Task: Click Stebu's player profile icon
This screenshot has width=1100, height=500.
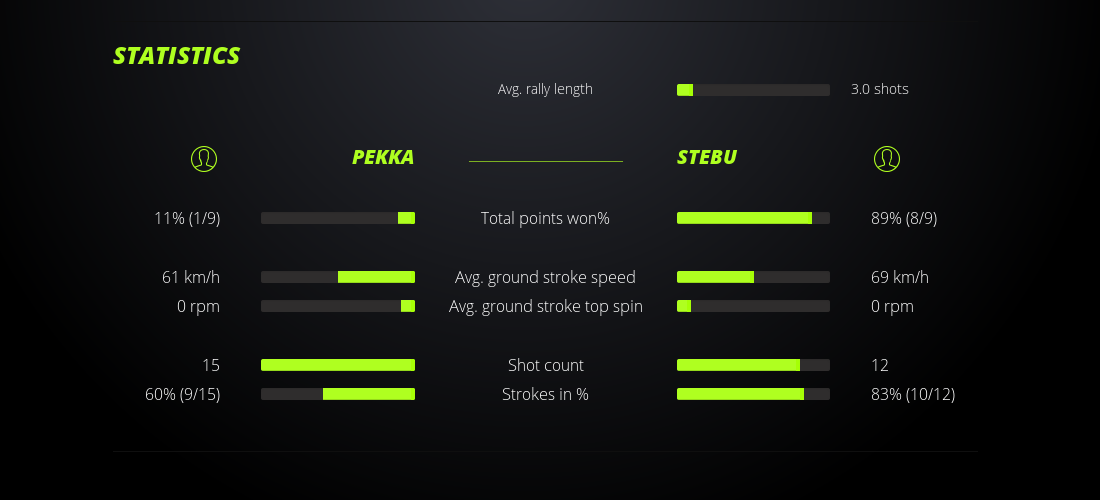Action: tap(887, 158)
